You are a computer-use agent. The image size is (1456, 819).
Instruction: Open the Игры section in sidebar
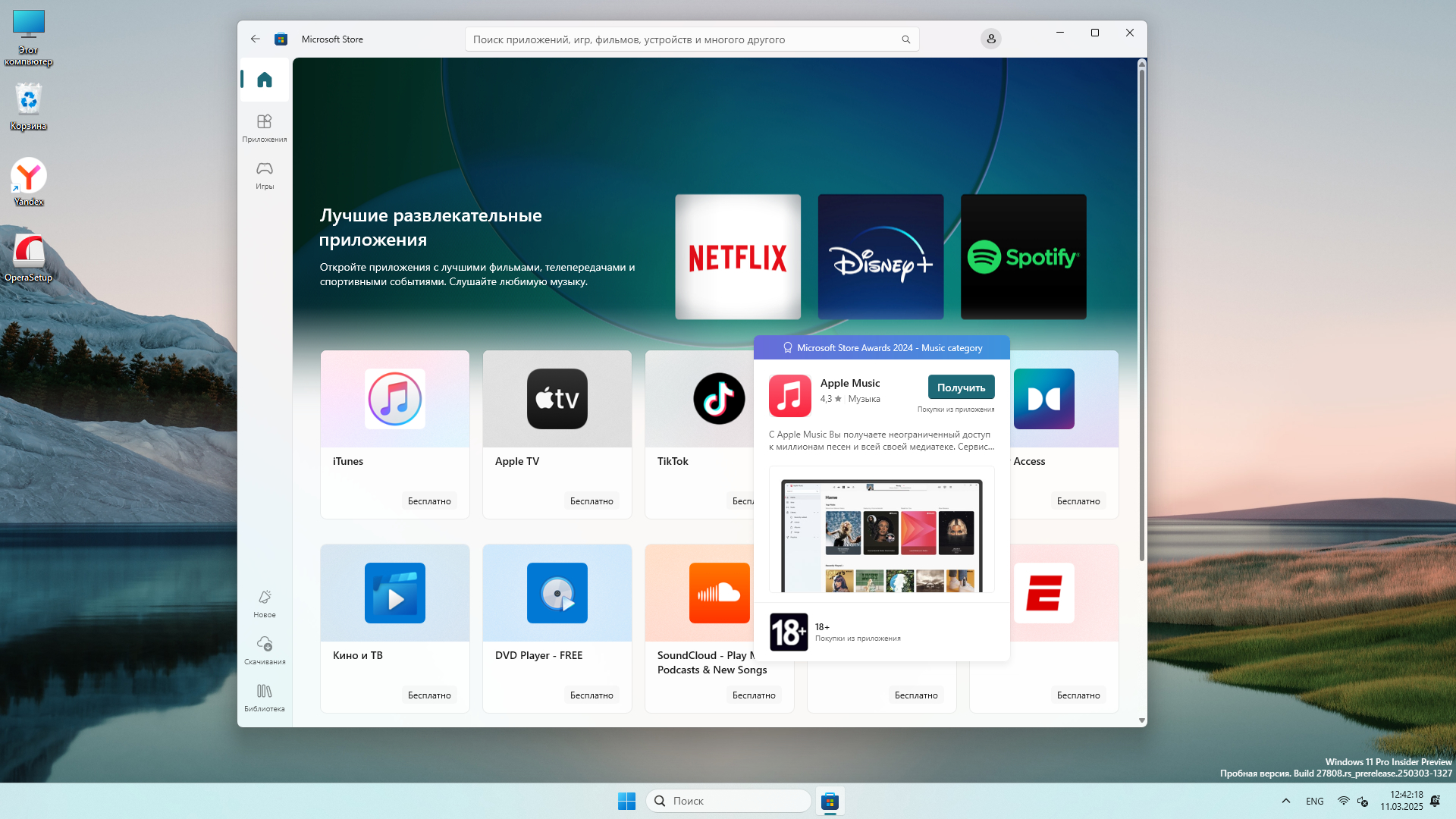(x=264, y=174)
